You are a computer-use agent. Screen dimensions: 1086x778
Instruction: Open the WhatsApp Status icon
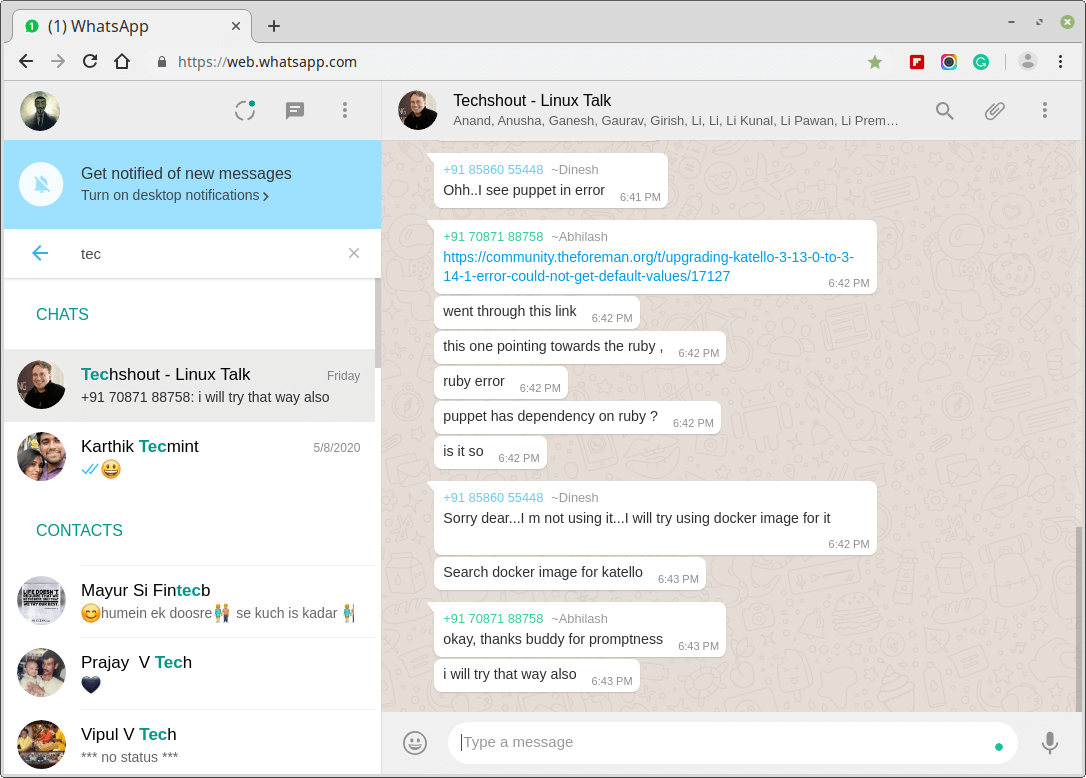(x=245, y=110)
